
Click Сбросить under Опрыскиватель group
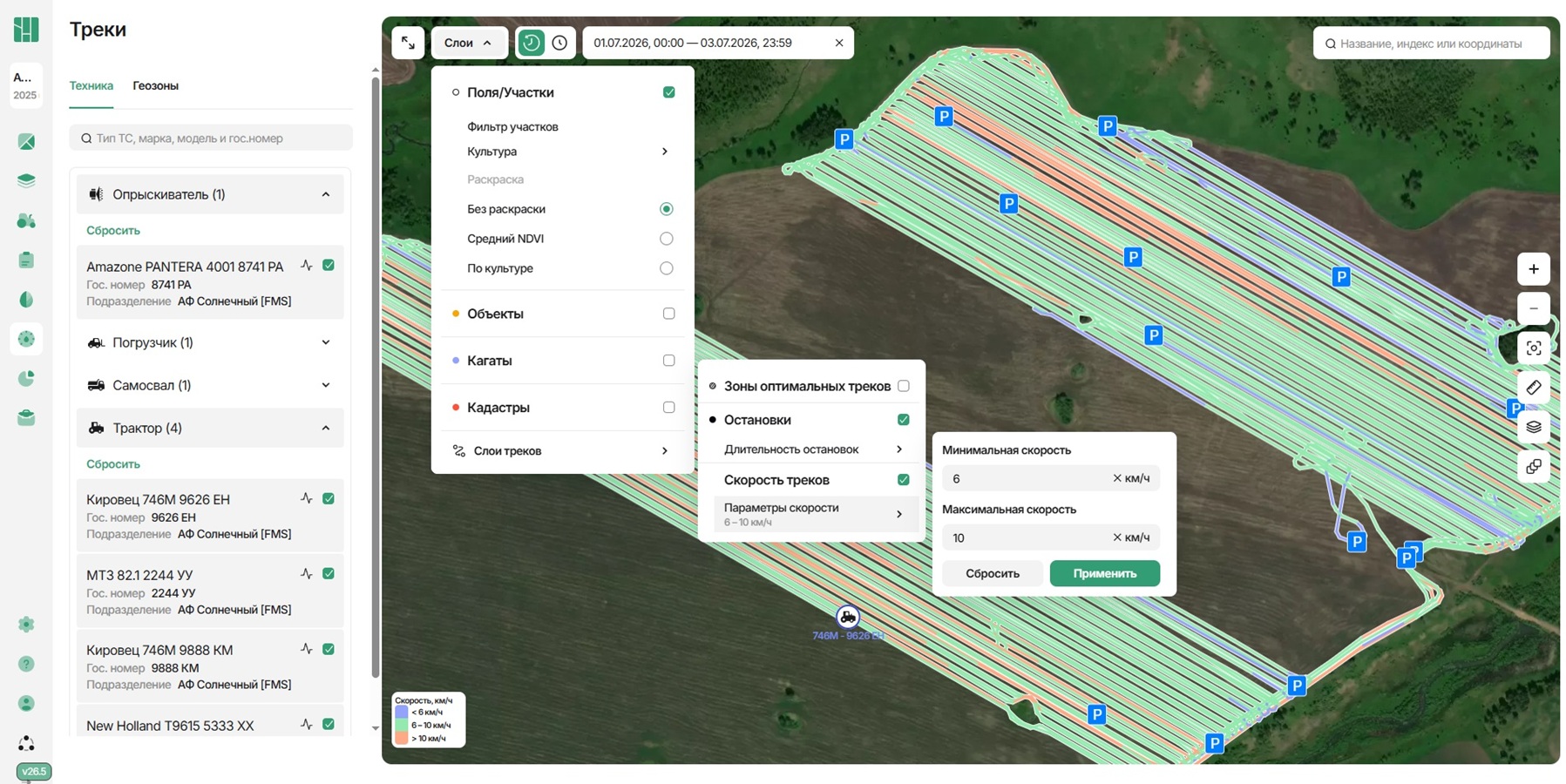[x=113, y=231]
